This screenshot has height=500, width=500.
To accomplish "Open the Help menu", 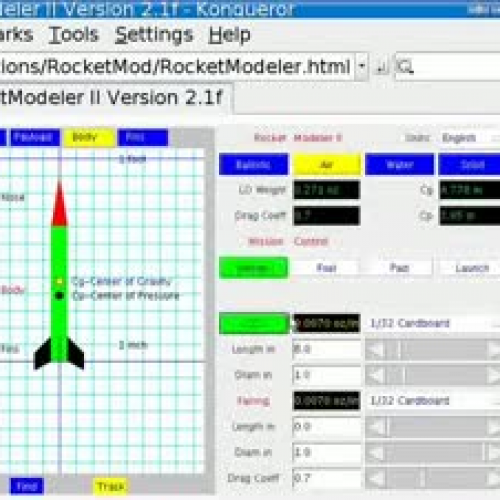I will [x=229, y=35].
